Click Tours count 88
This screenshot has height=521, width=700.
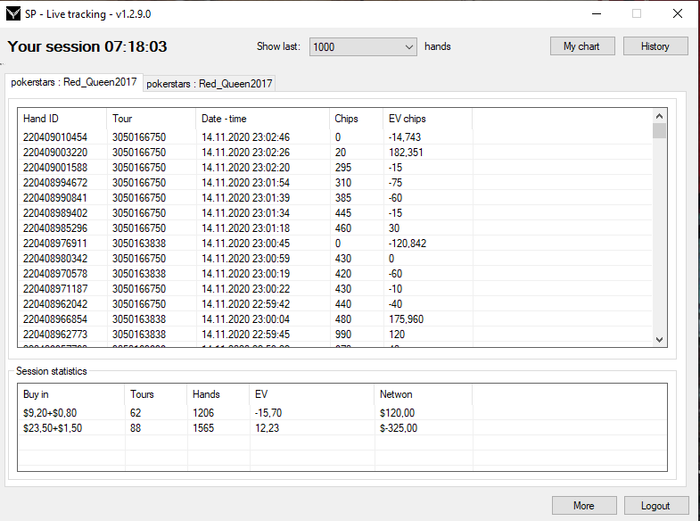tap(135, 428)
